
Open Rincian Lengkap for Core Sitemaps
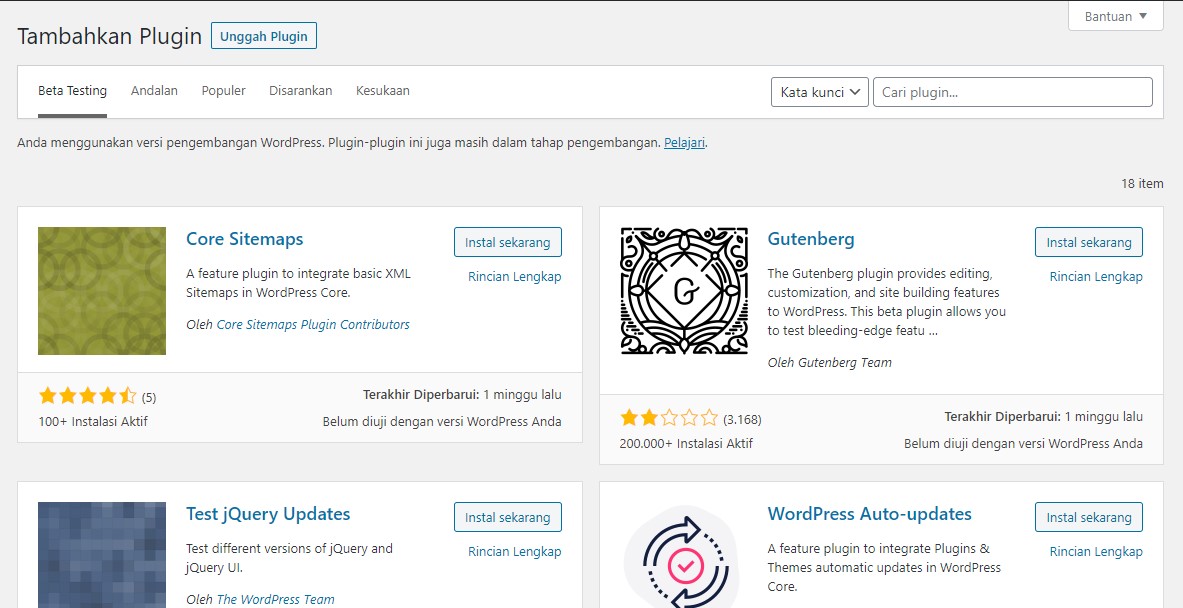(515, 277)
